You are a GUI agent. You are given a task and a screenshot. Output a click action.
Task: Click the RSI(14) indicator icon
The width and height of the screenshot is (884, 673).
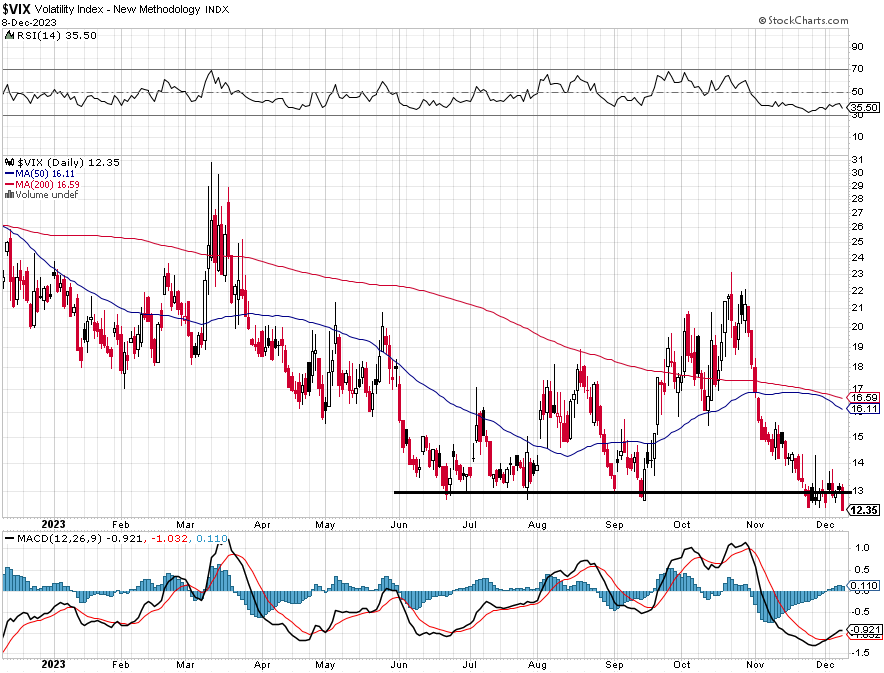pyautogui.click(x=10, y=35)
